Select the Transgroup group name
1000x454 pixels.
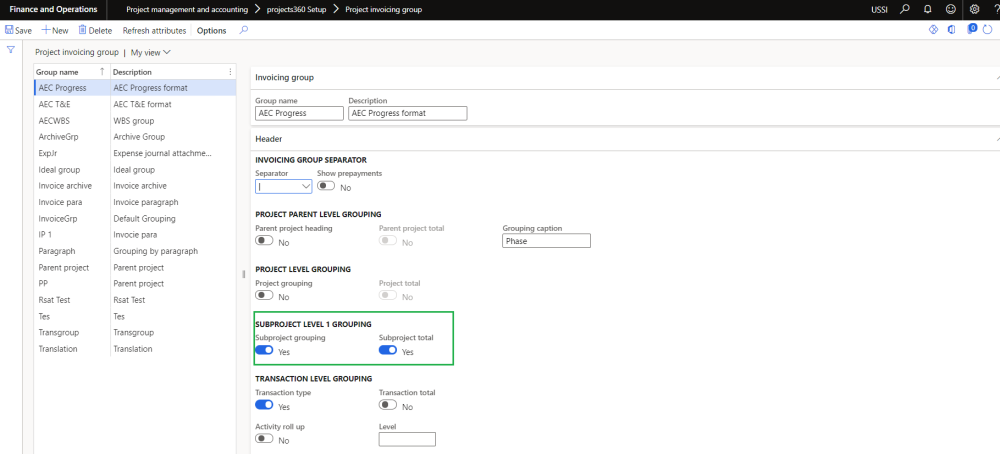[58, 332]
